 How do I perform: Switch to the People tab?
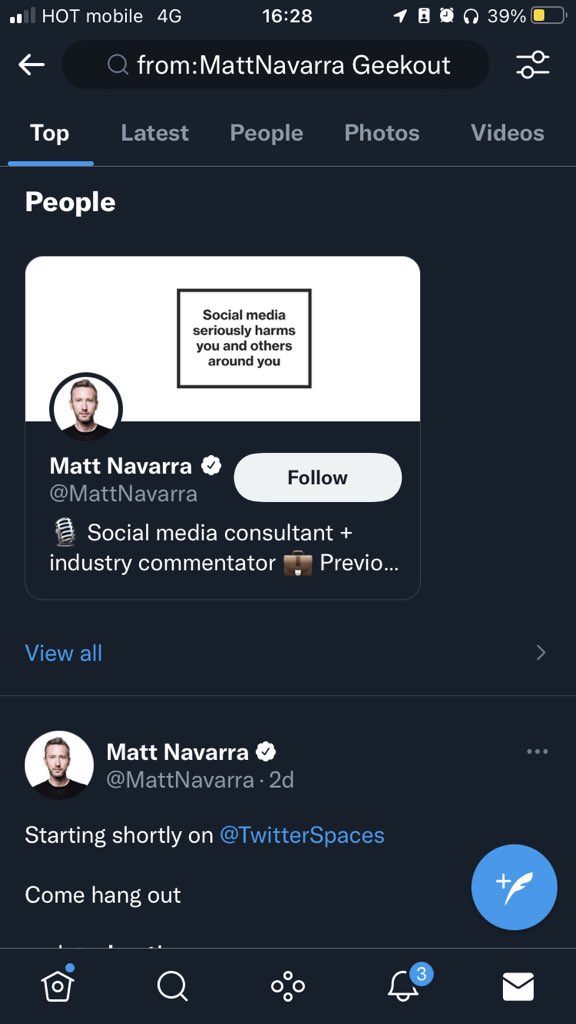tap(266, 133)
